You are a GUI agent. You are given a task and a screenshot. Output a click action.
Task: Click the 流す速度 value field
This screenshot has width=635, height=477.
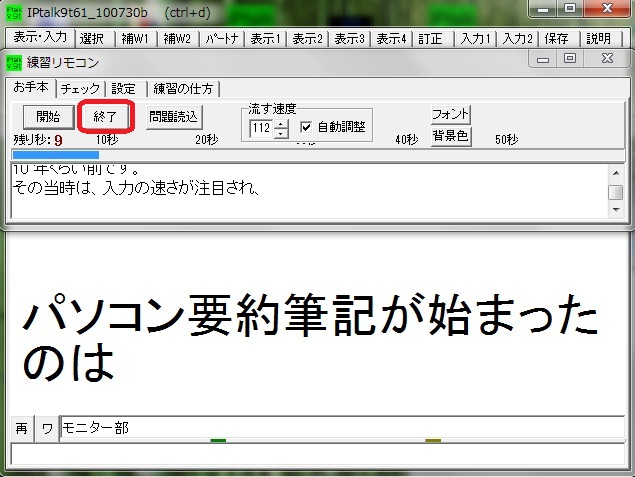(262, 128)
